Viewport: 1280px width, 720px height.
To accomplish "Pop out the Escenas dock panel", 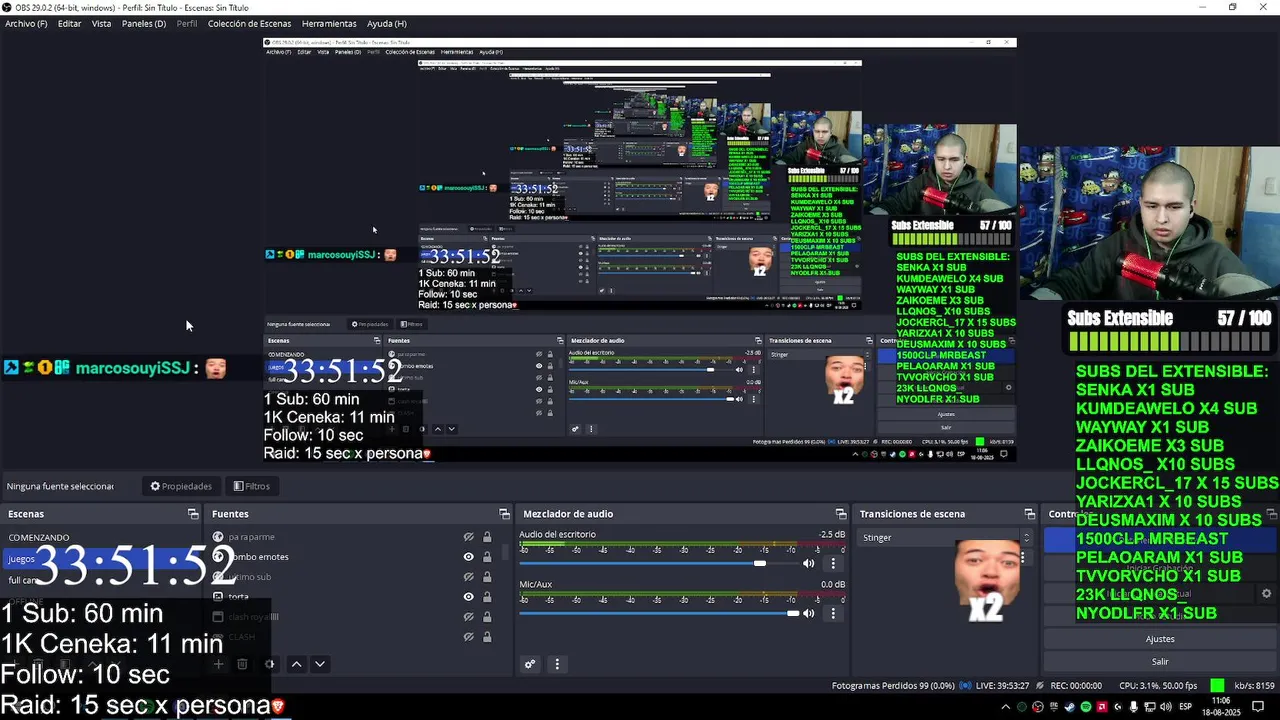I will click(x=193, y=514).
